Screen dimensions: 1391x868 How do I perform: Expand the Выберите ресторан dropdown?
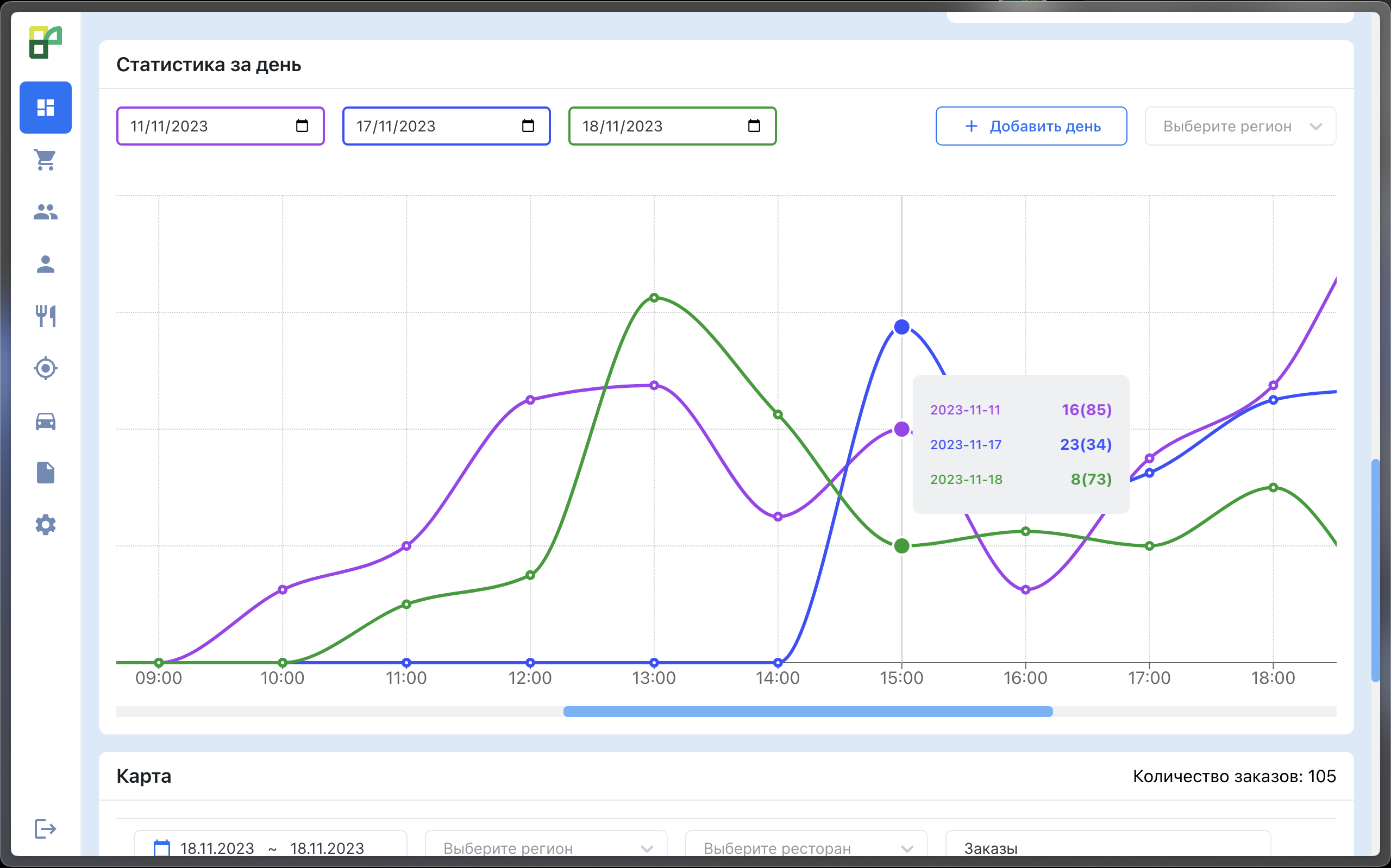pos(806,847)
